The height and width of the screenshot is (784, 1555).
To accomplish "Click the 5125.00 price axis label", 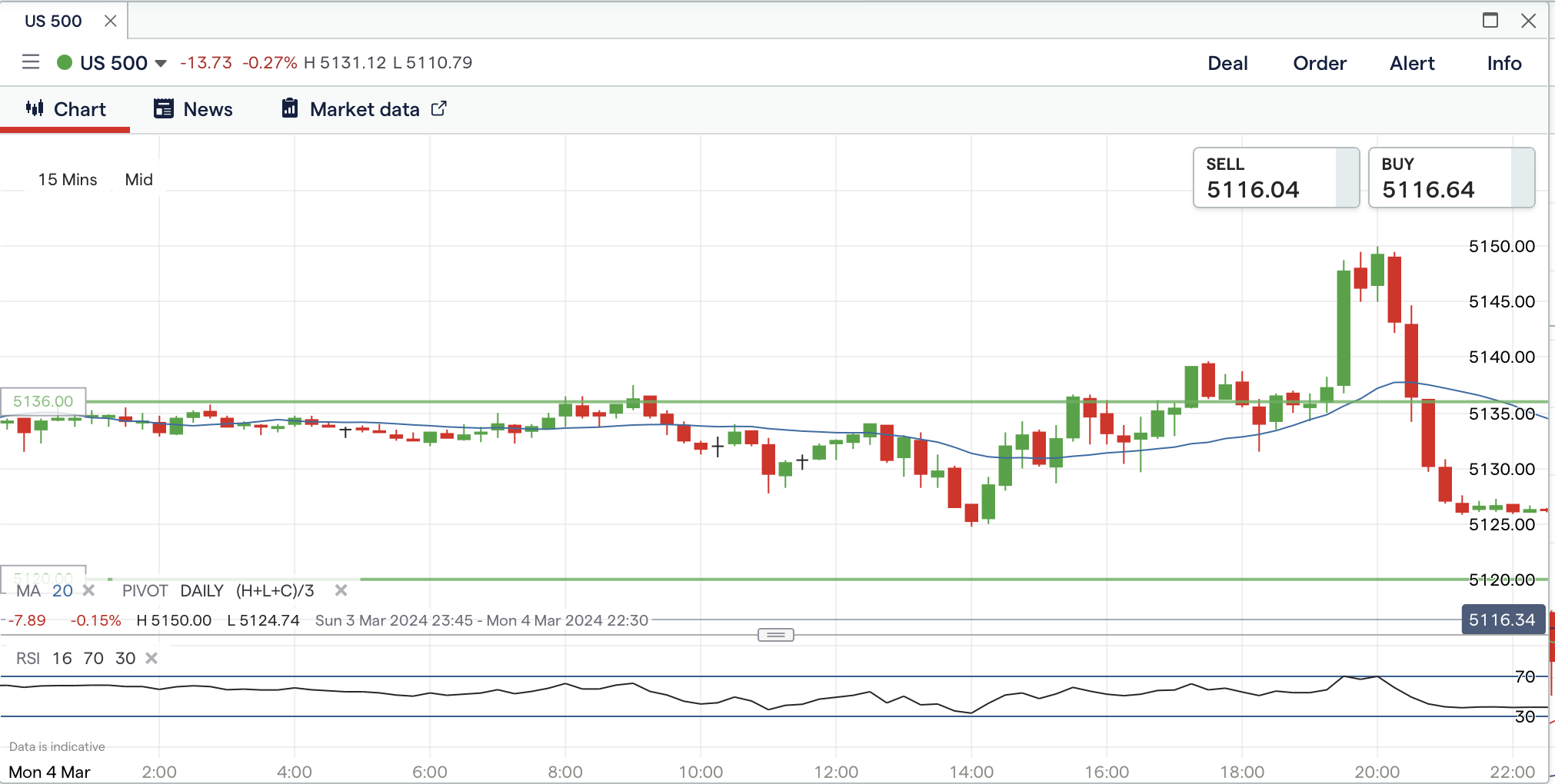I will (1502, 524).
